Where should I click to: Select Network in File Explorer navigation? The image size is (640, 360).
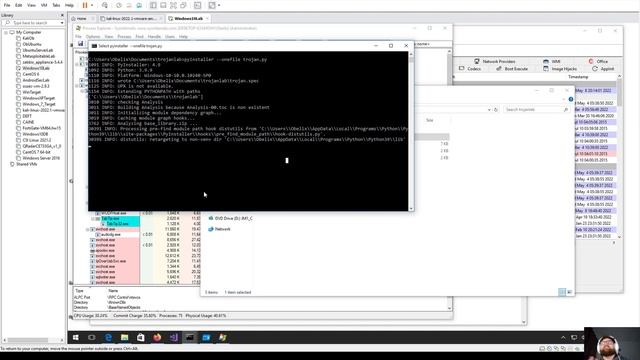[x=219, y=229]
